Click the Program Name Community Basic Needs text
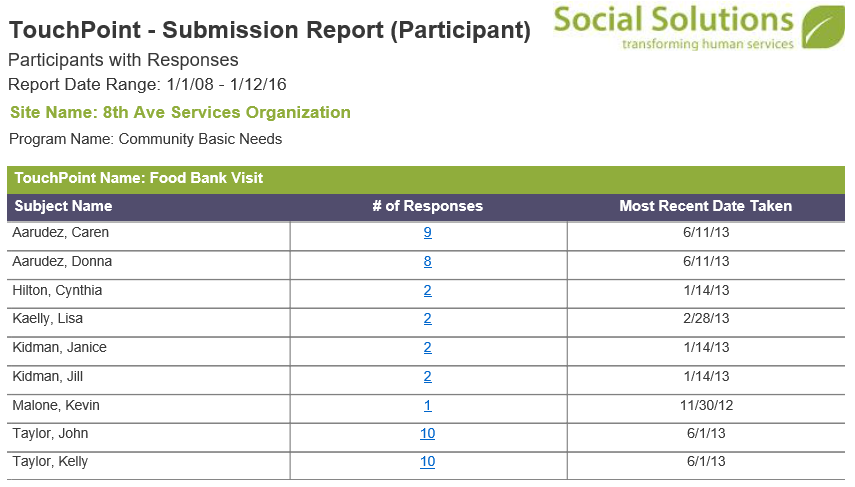 pyautogui.click(x=146, y=140)
